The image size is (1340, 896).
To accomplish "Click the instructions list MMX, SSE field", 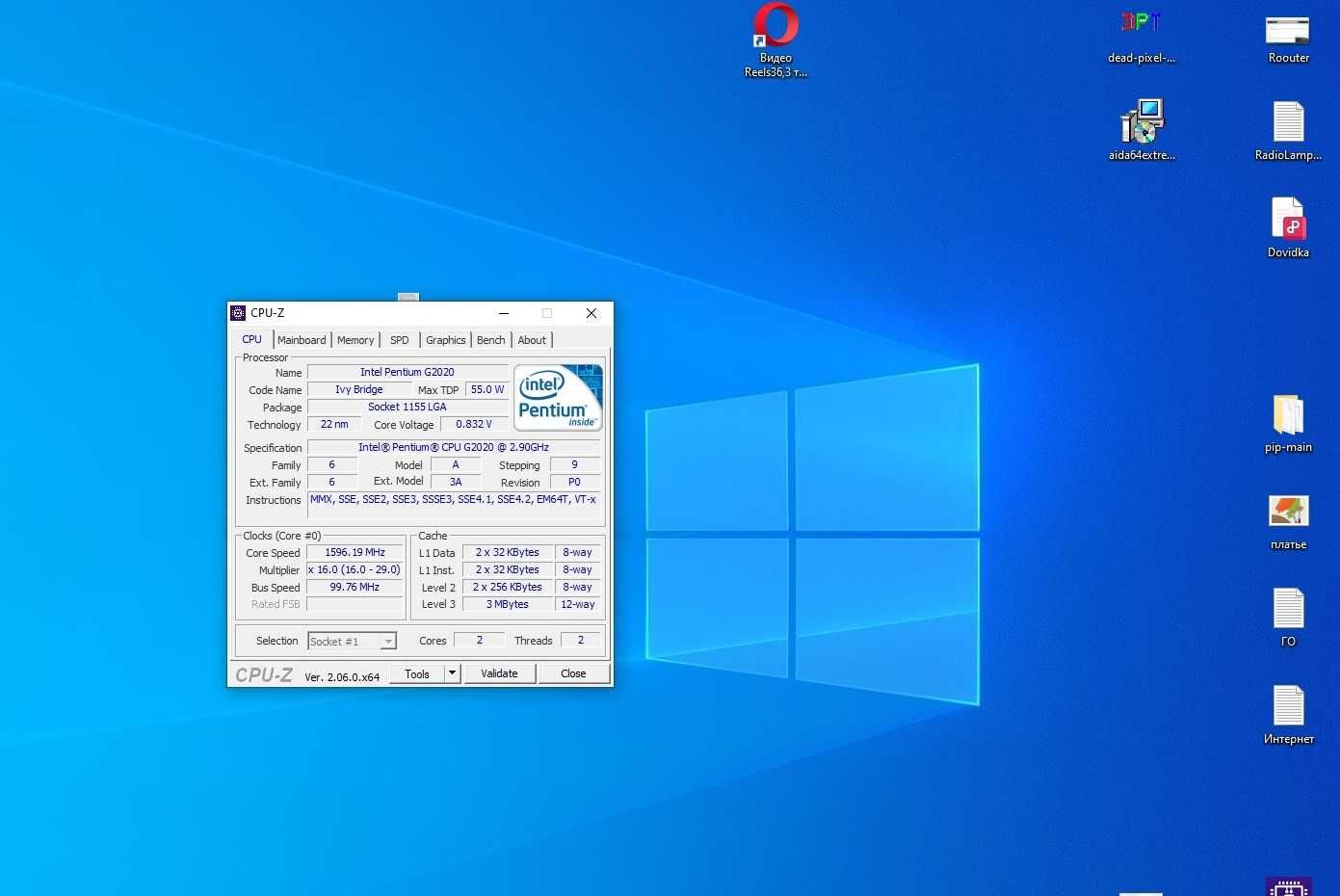I will point(454,505).
